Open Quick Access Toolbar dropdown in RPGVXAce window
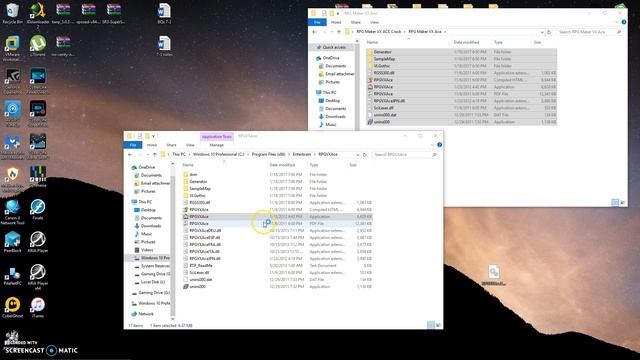 tap(154, 136)
